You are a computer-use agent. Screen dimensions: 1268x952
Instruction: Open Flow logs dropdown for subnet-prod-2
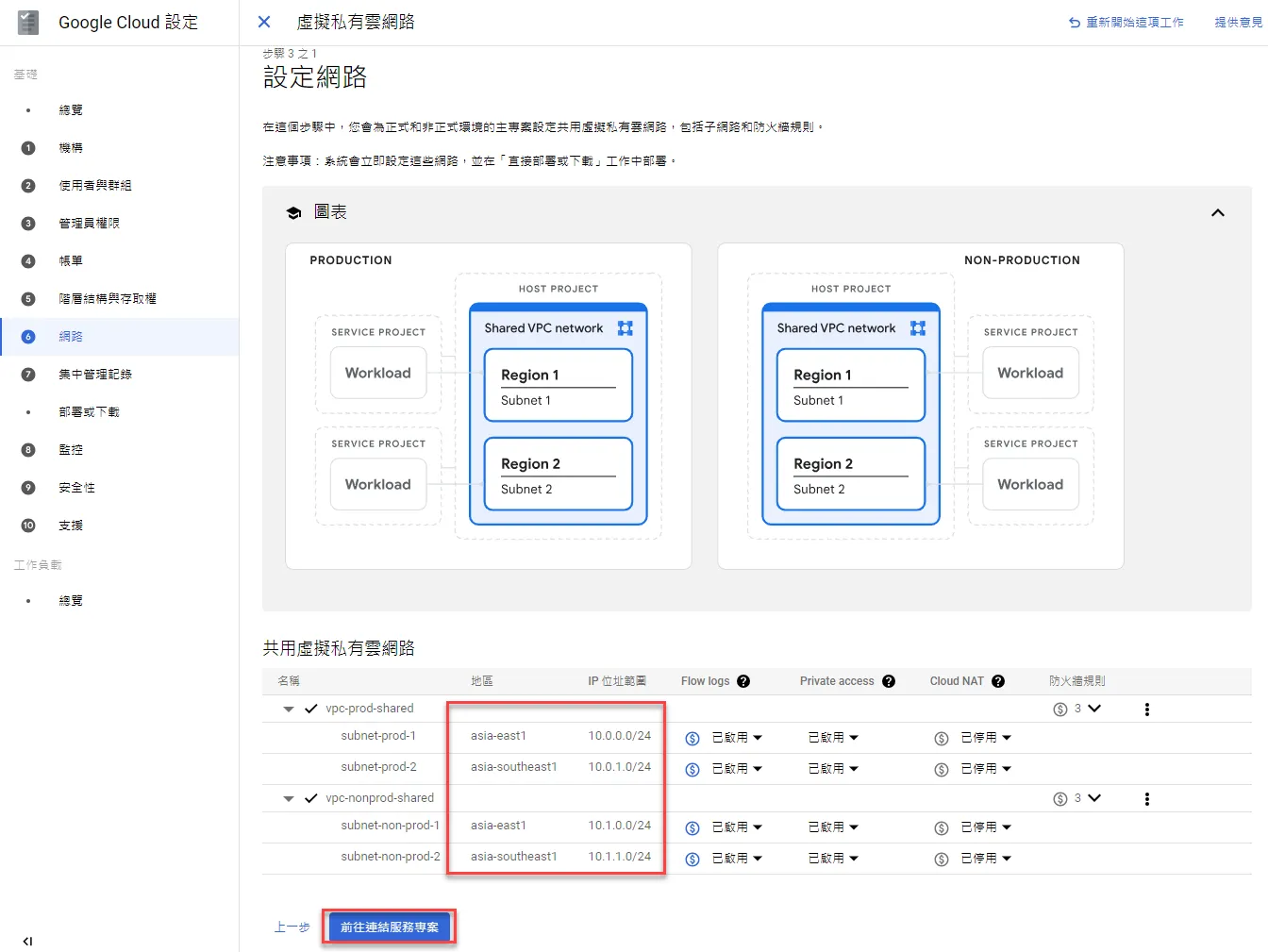[737, 769]
